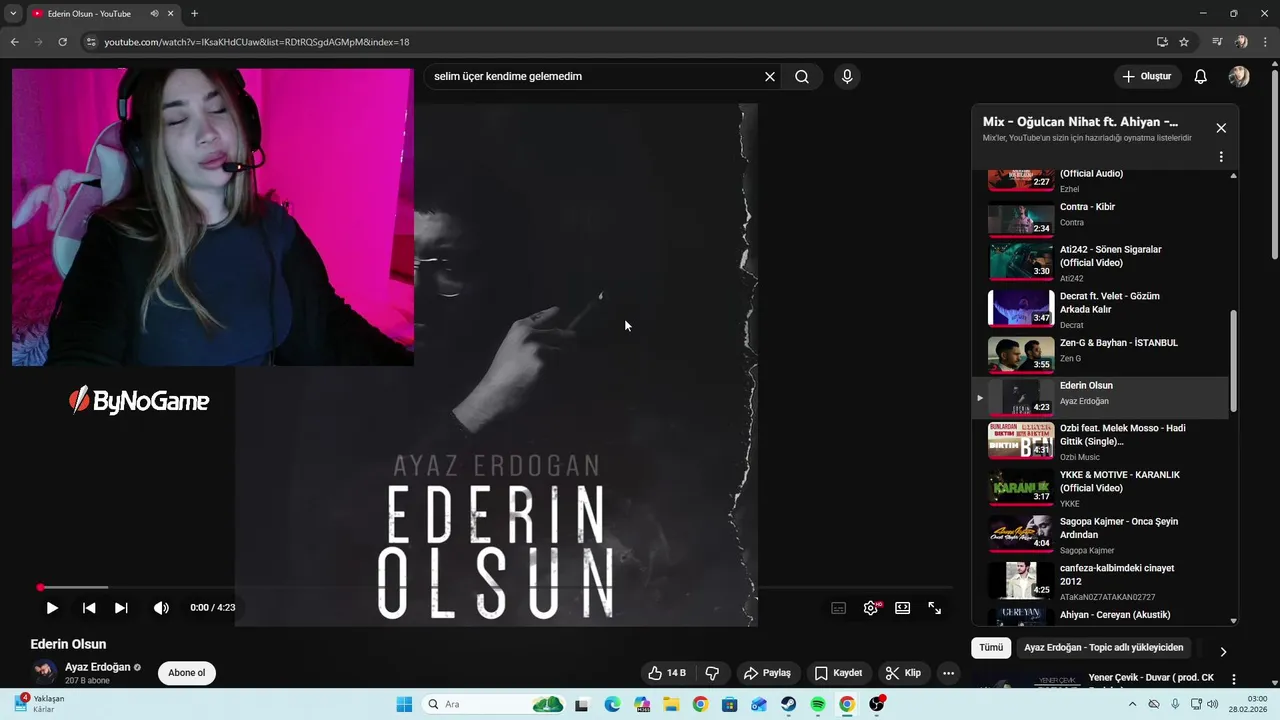Image resolution: width=1280 pixels, height=720 pixels.
Task: Seek on the video progress bar
Action: [496, 587]
